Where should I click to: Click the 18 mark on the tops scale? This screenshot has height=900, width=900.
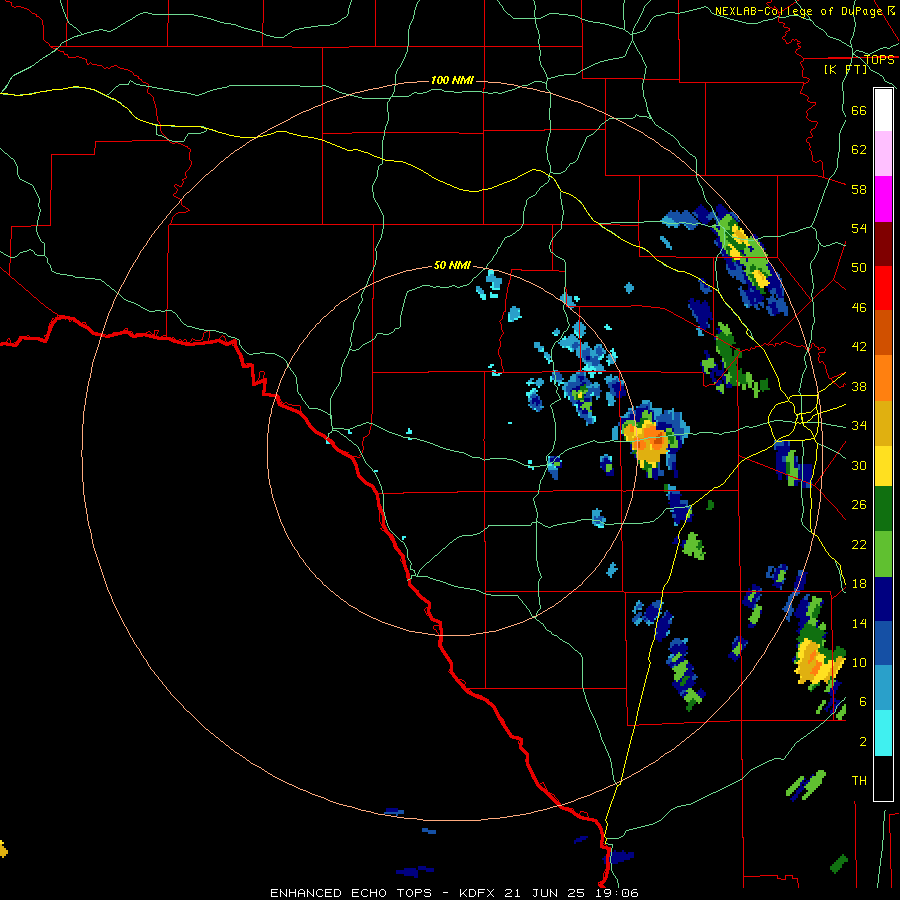click(x=859, y=584)
